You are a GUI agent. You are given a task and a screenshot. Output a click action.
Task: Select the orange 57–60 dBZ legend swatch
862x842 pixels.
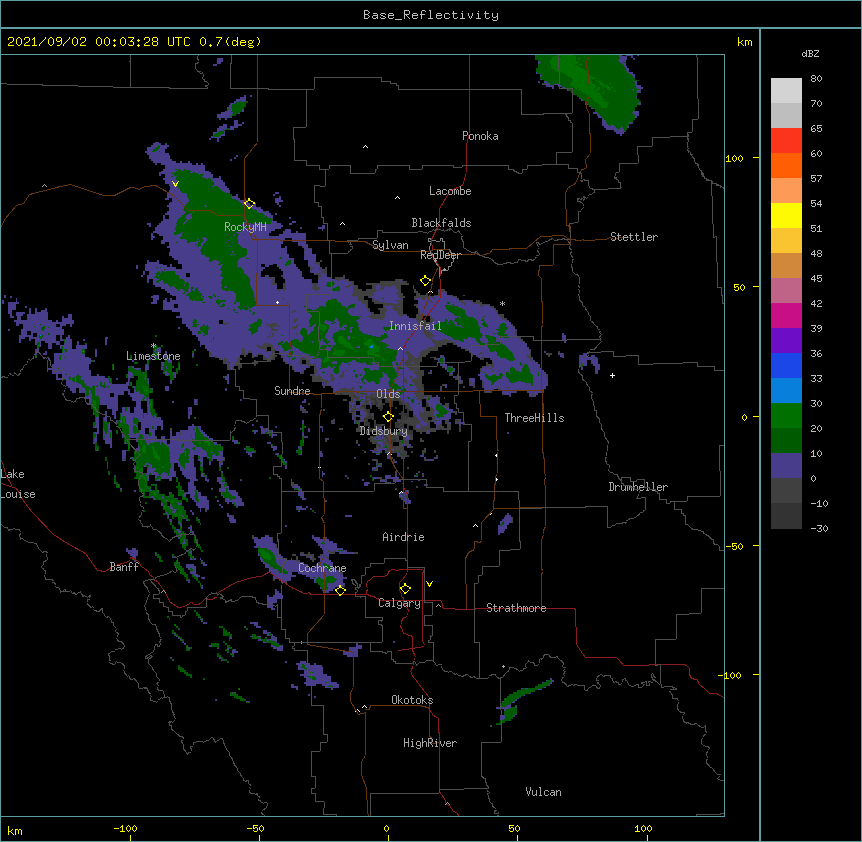tap(786, 165)
